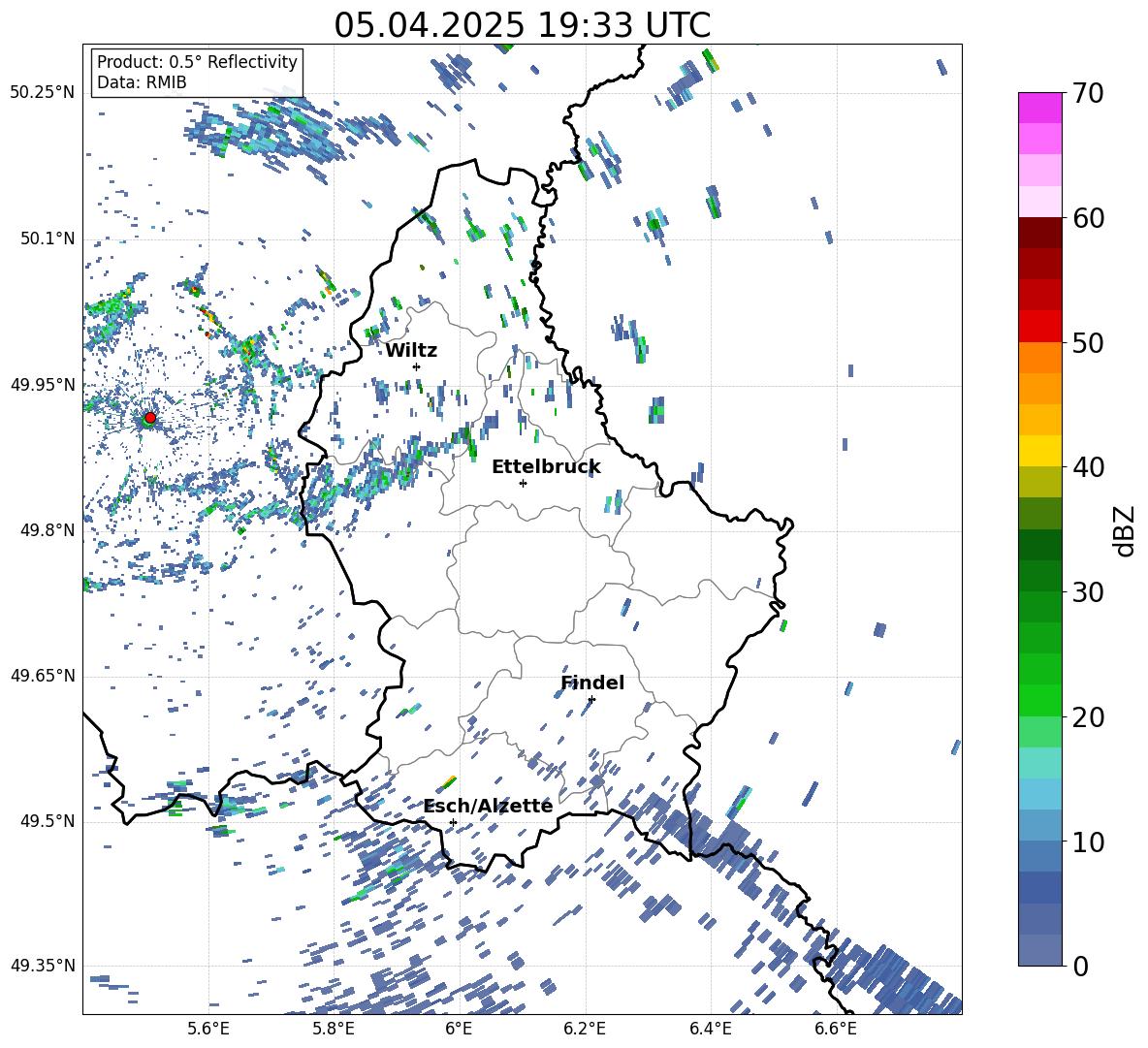Click the colorbar tick label 20
1148x1048 pixels.
pyautogui.click(x=1088, y=716)
